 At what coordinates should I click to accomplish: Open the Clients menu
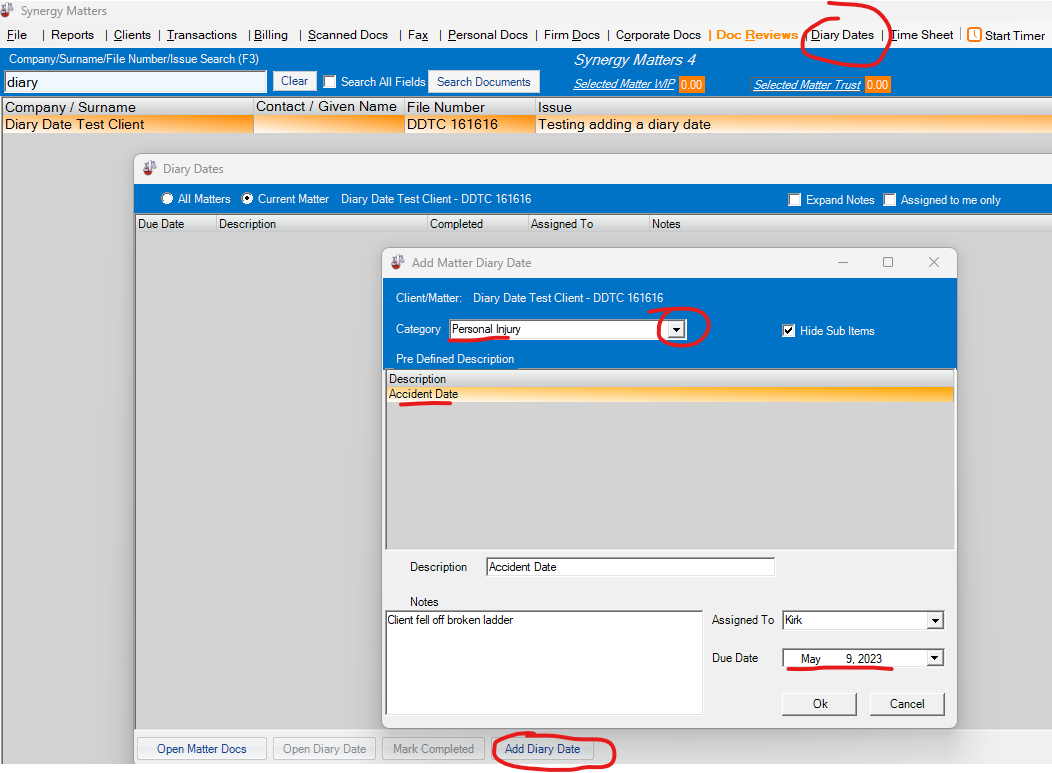[x=132, y=35]
